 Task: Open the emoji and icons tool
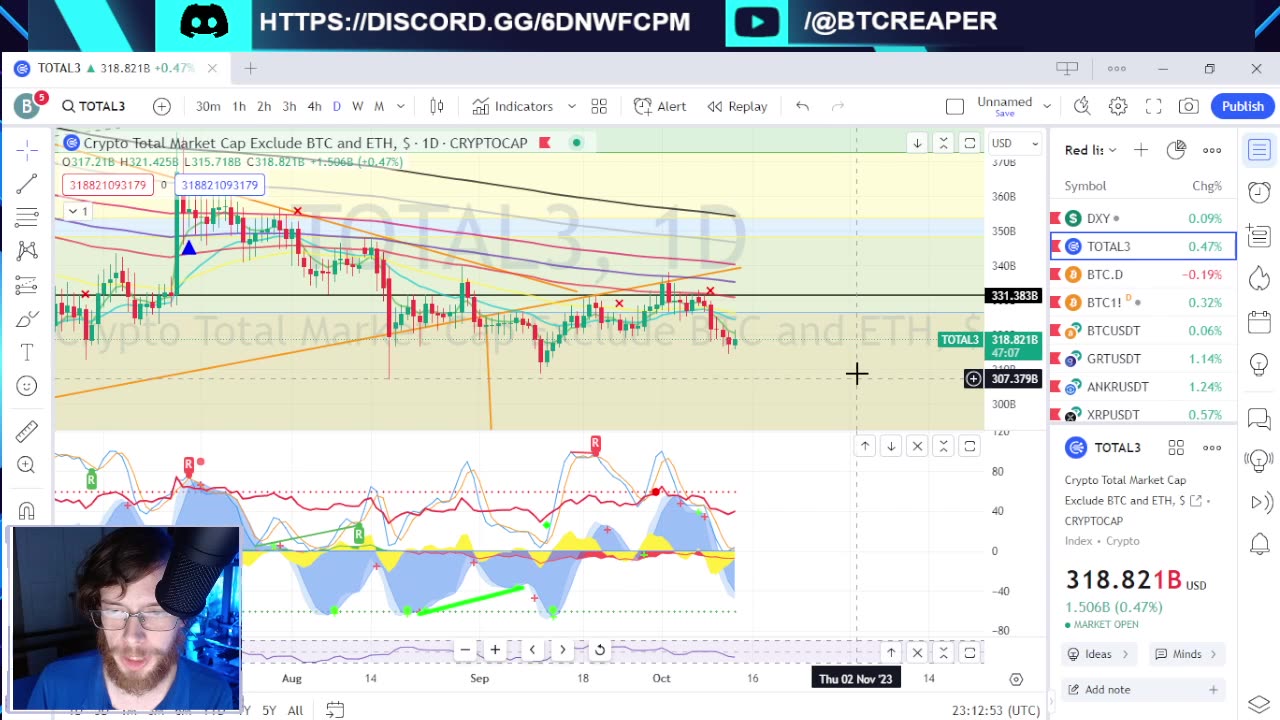[27, 386]
